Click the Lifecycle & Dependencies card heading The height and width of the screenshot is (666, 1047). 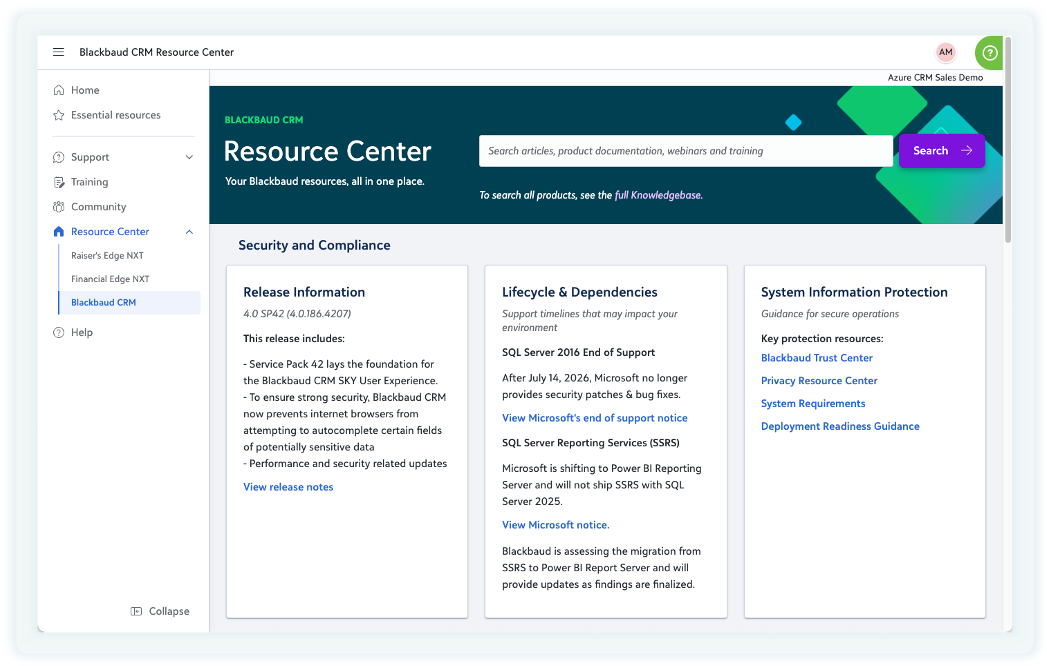click(x=580, y=292)
